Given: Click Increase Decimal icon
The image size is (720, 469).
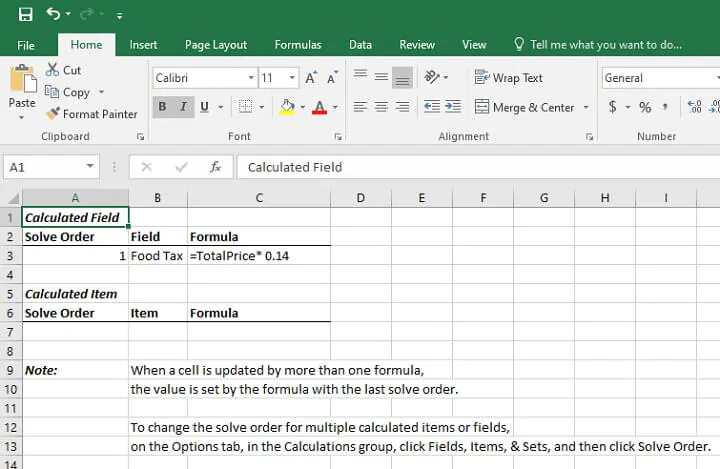Looking at the screenshot, I should coord(695,107).
